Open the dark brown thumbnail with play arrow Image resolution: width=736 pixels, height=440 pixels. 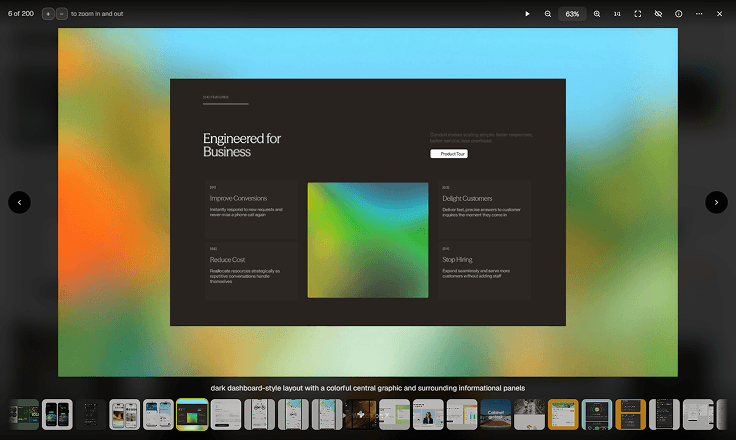(x=360, y=415)
